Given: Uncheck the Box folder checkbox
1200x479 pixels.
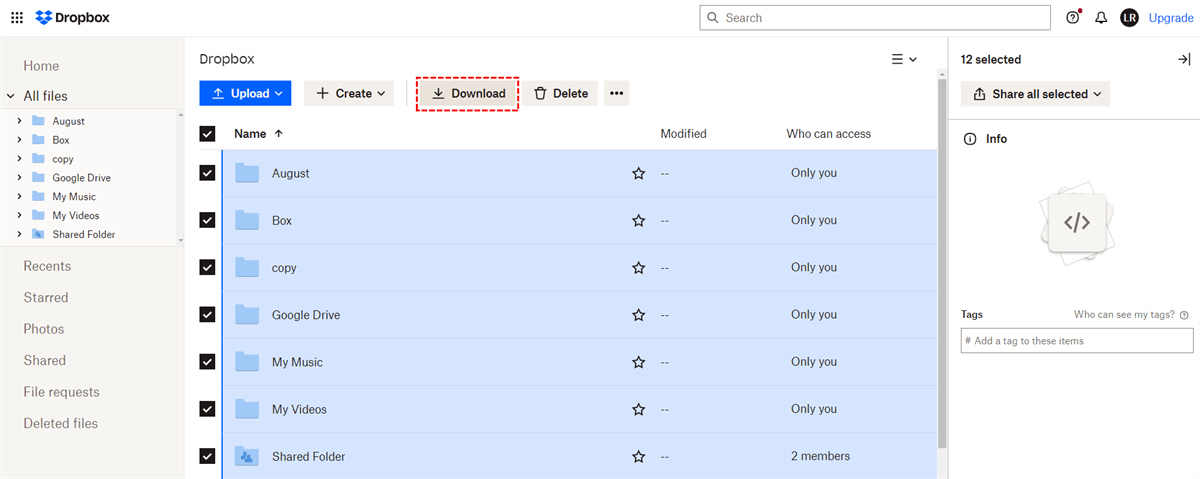Looking at the screenshot, I should tap(208, 220).
